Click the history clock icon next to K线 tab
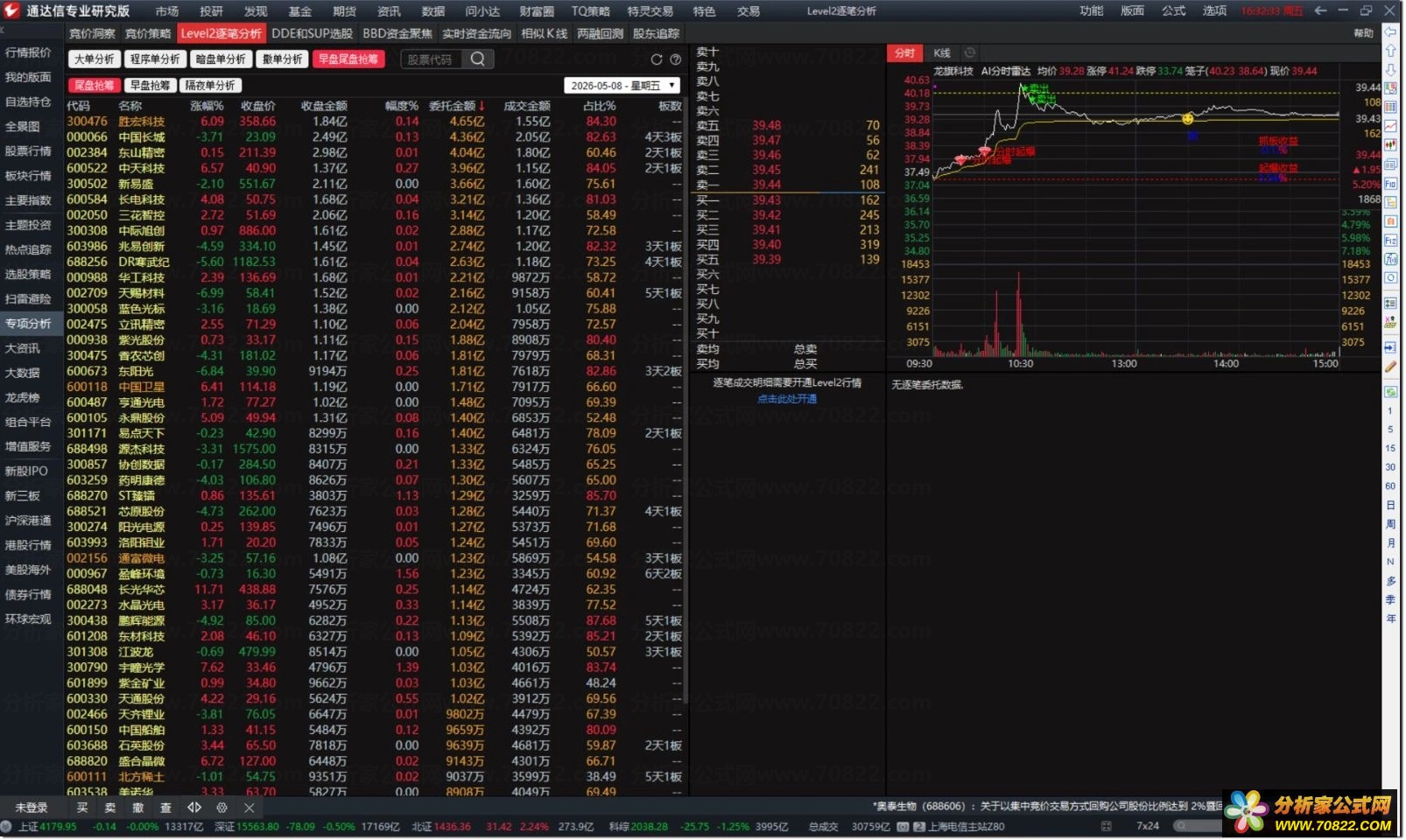Viewport: 1406px width, 840px height. tap(970, 53)
